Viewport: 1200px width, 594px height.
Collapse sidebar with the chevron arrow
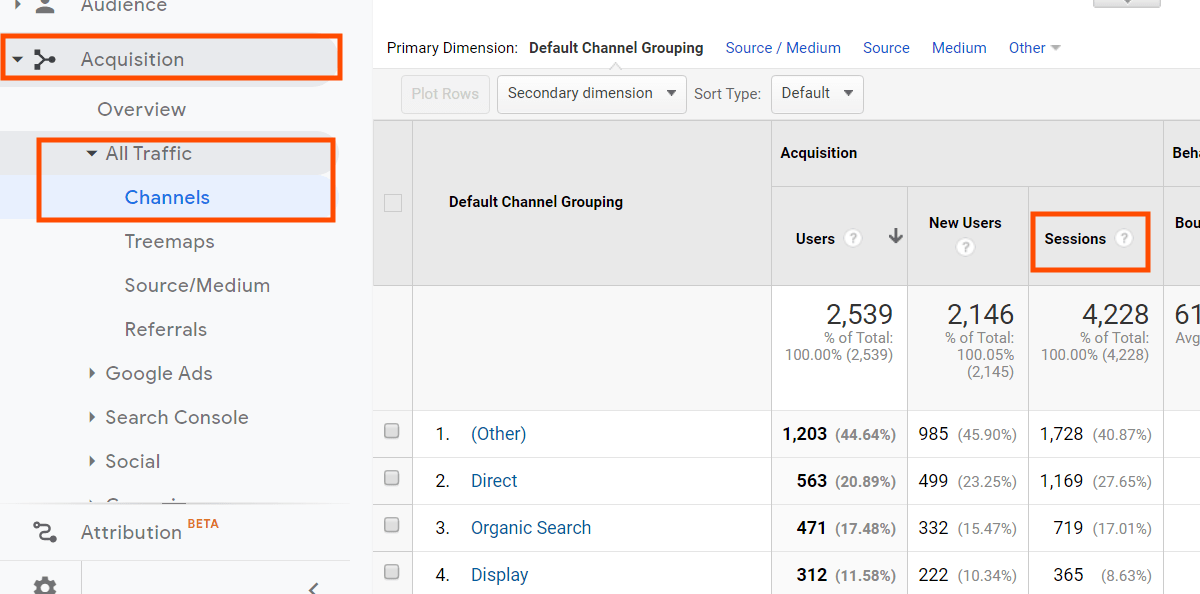pyautogui.click(x=313, y=587)
